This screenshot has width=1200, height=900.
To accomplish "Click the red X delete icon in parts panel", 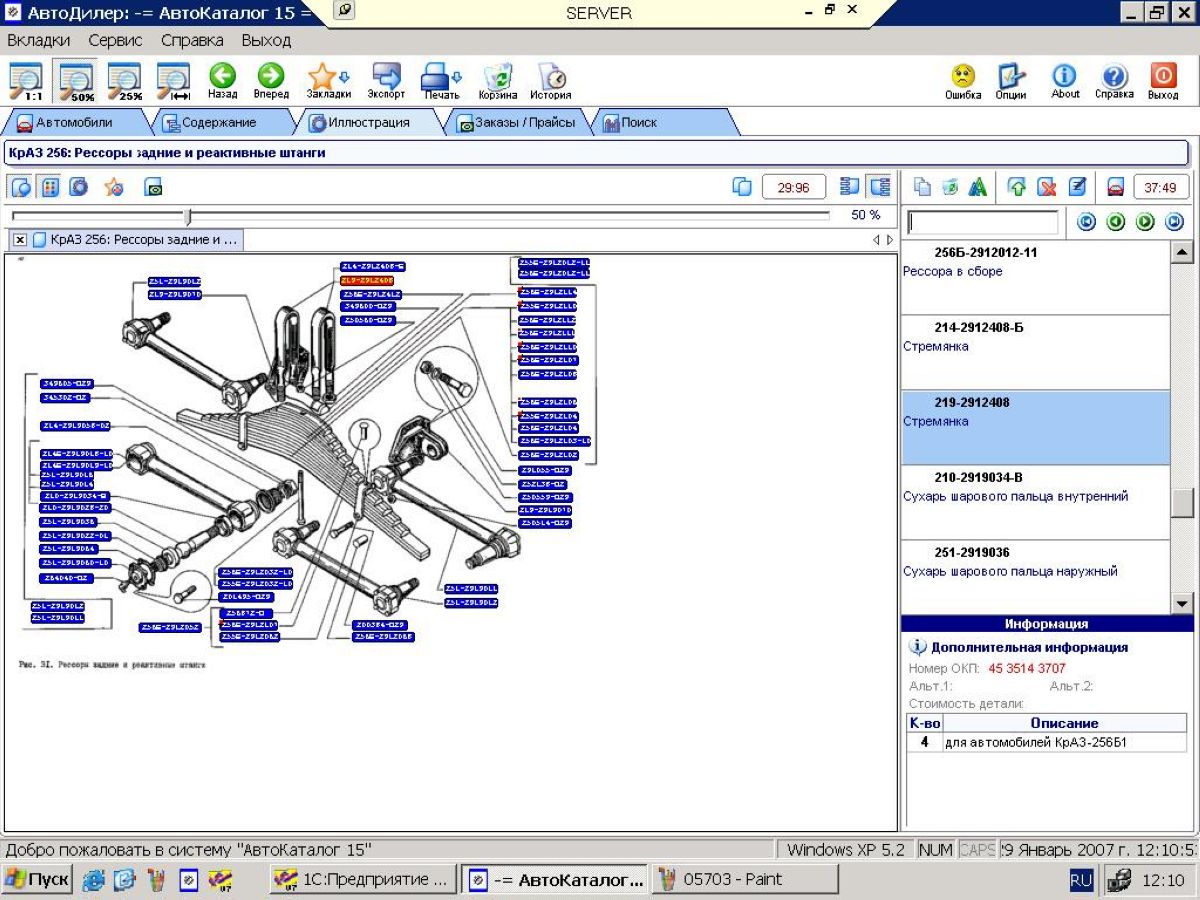I will (1047, 187).
